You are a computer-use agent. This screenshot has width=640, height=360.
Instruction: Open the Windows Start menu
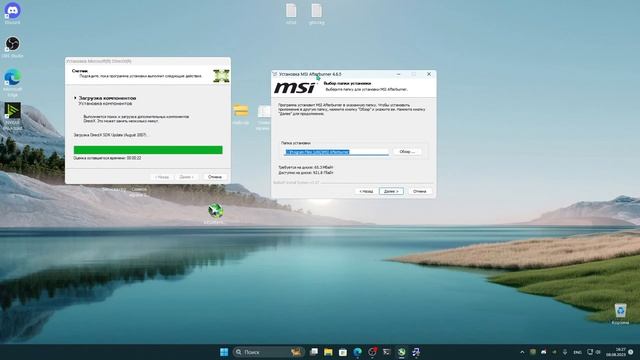224,352
